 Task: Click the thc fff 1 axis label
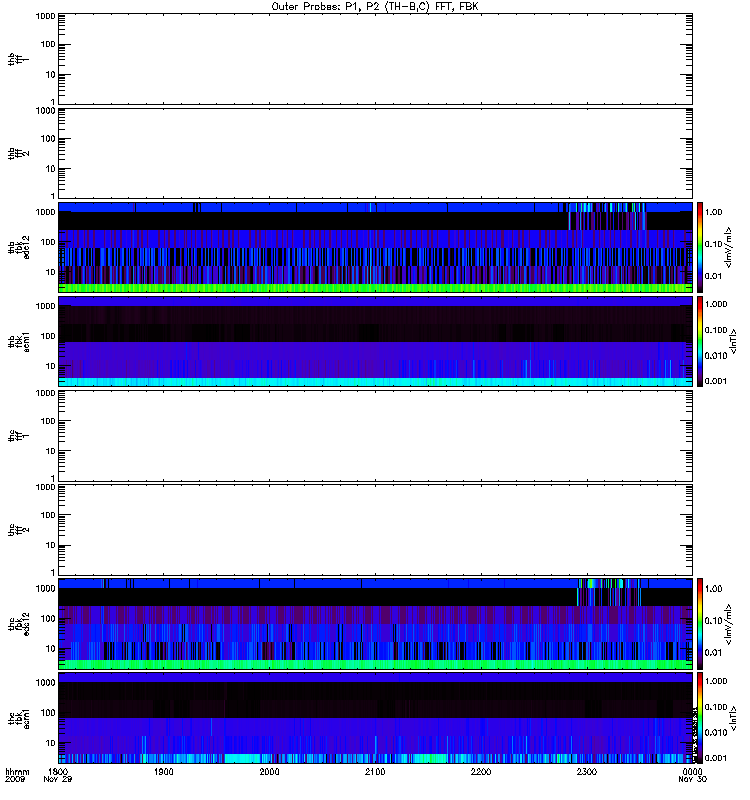point(18,436)
